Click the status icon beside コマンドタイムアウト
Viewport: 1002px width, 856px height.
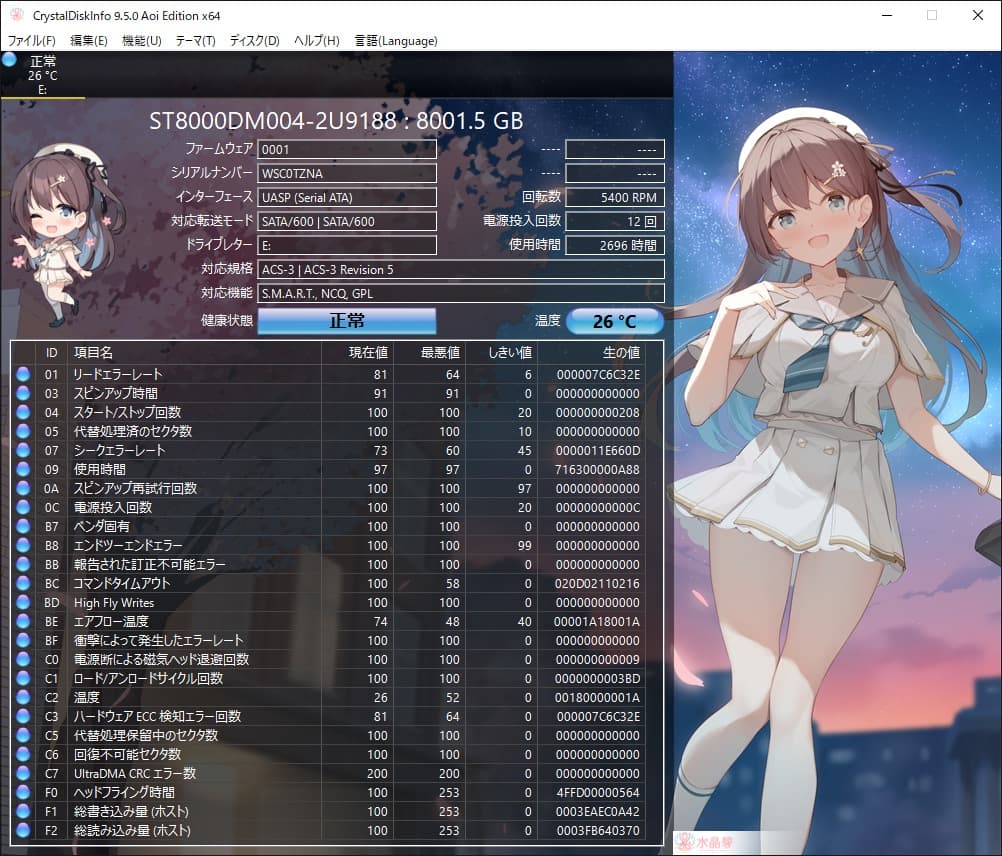click(24, 583)
